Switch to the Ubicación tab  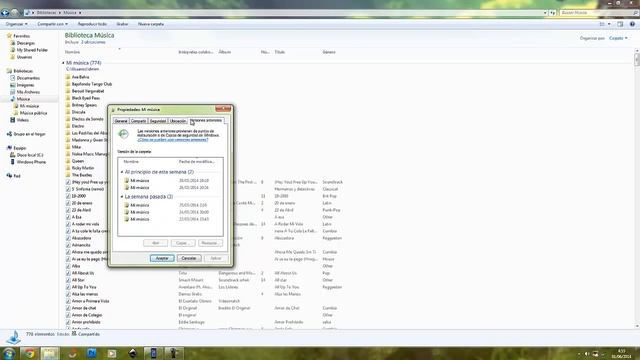pos(178,121)
